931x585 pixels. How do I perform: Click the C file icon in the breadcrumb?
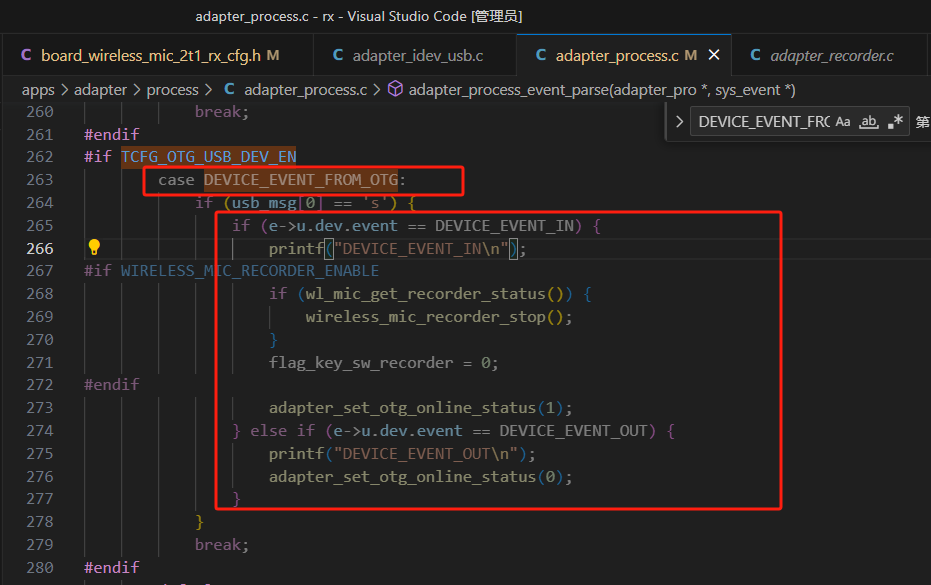[x=229, y=89]
